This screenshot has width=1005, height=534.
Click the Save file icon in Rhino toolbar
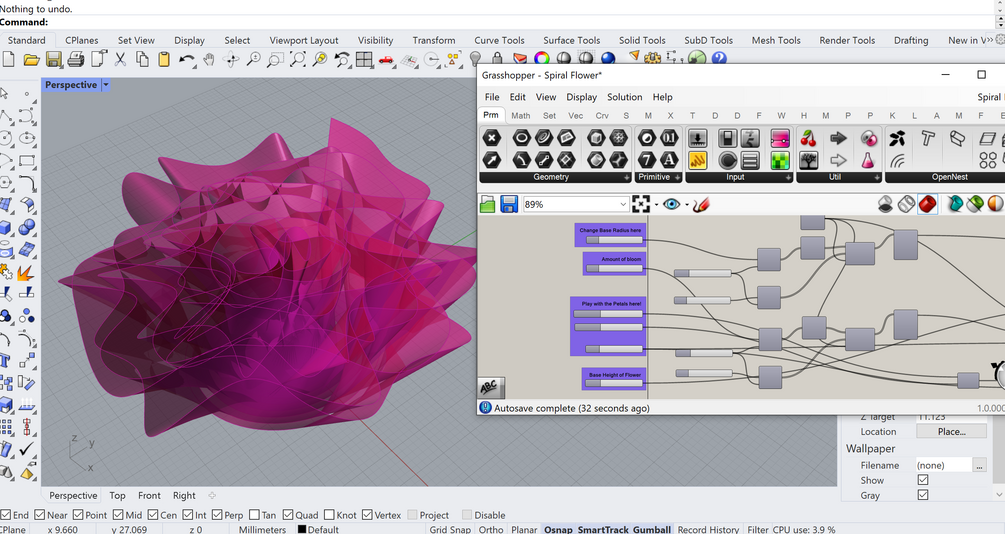53,60
